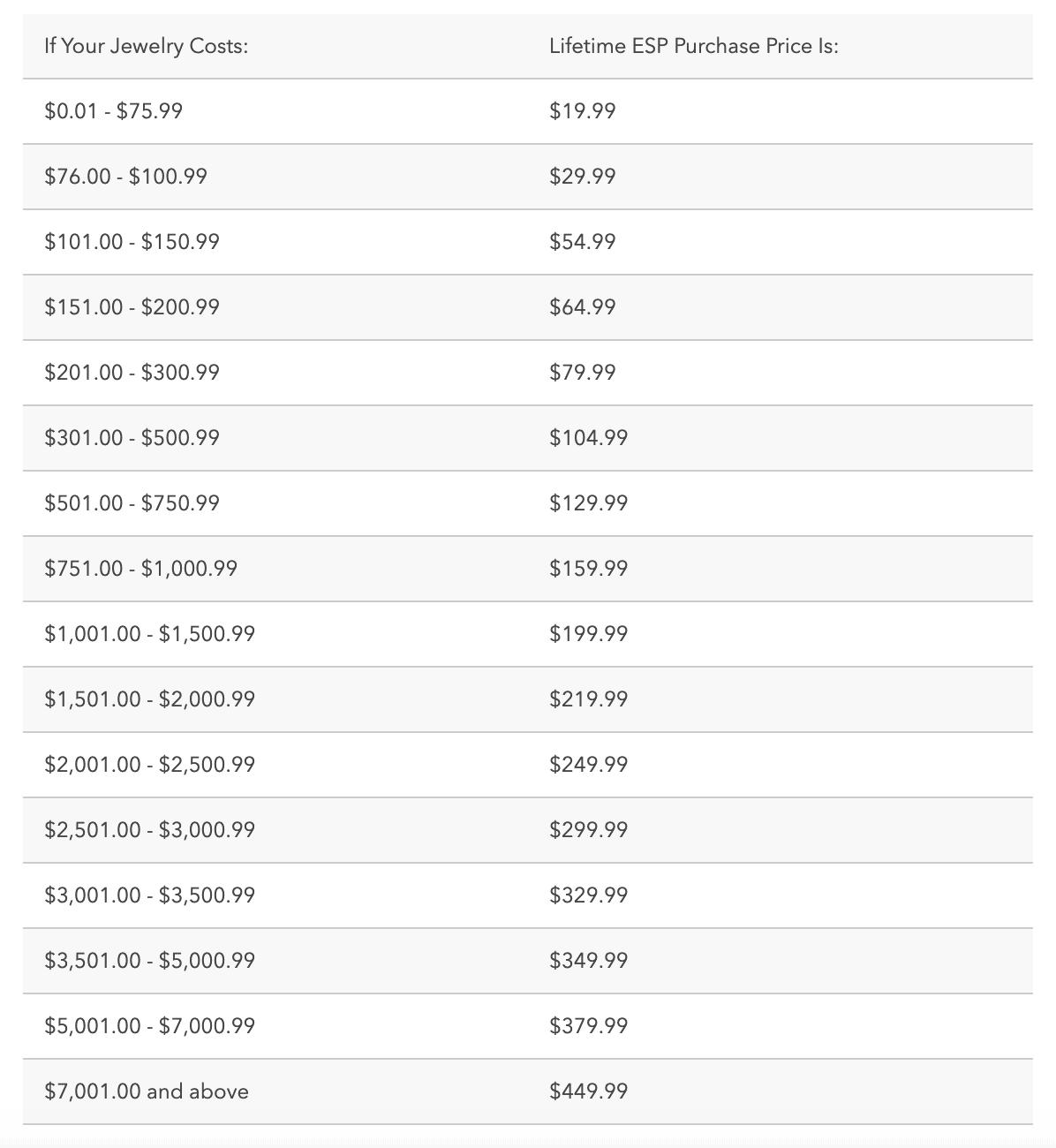Click the $79.99 ESP price
The height and width of the screenshot is (1148, 1056).
point(583,373)
